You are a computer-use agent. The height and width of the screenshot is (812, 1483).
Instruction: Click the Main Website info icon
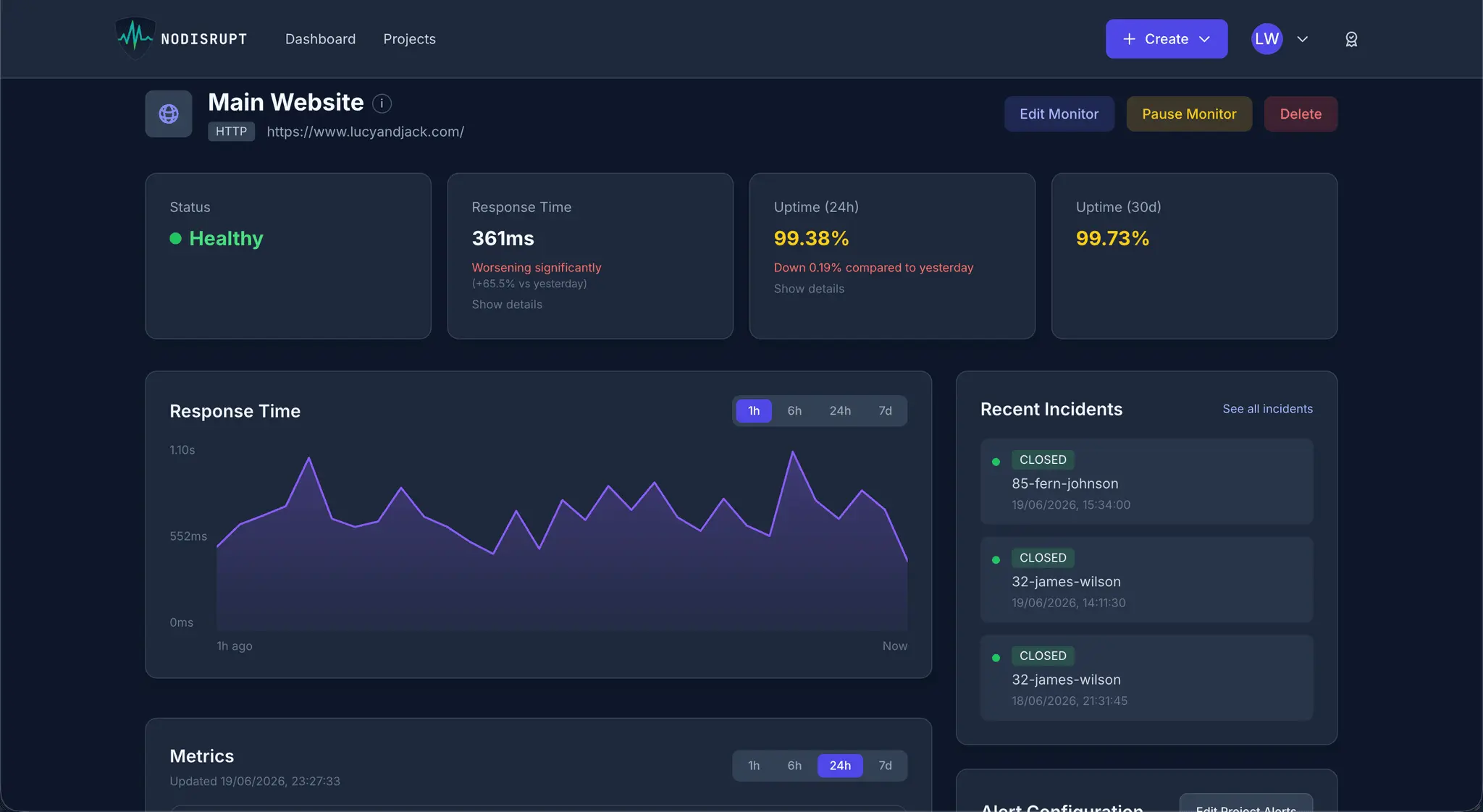(x=382, y=103)
